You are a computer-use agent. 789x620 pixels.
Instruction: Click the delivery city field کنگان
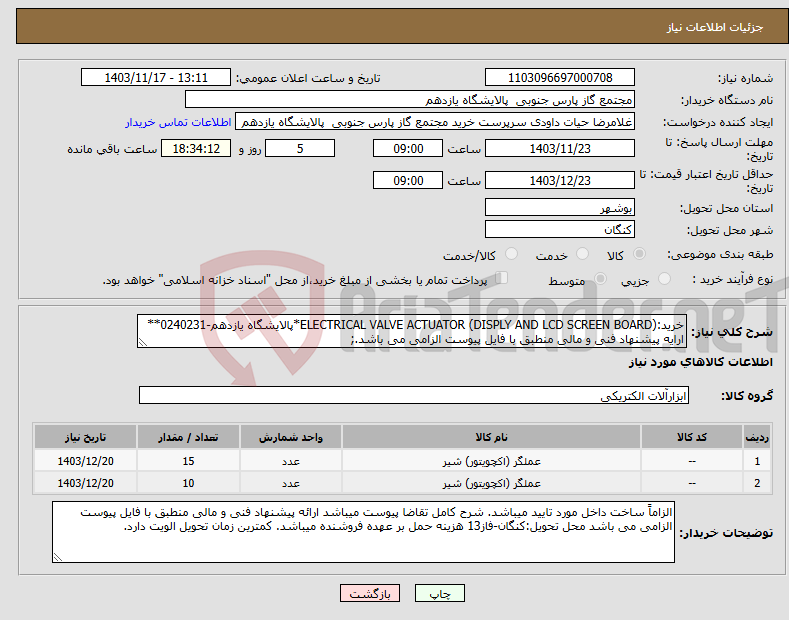pyautogui.click(x=560, y=229)
